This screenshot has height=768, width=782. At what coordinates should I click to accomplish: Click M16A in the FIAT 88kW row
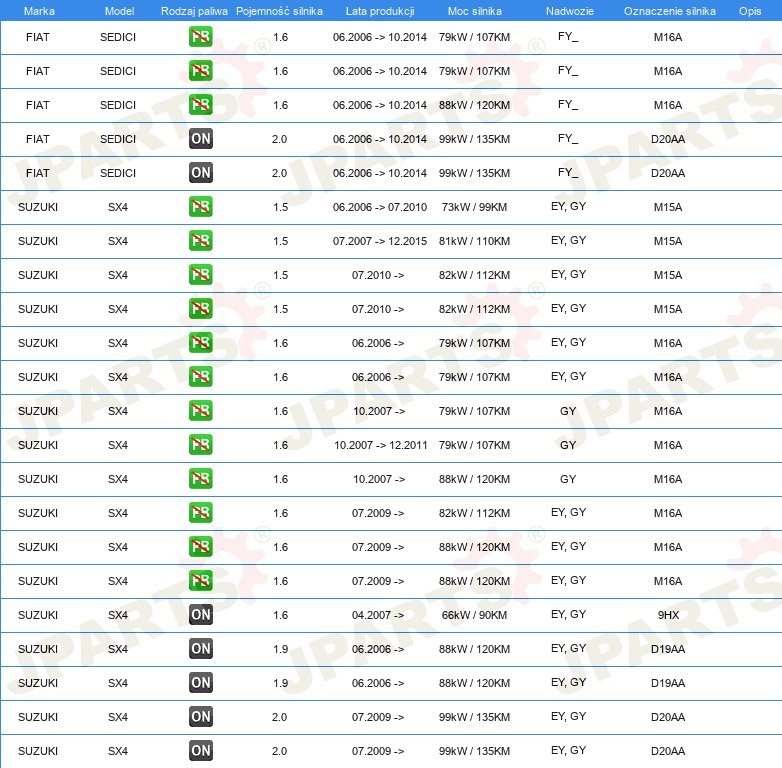pos(668,105)
